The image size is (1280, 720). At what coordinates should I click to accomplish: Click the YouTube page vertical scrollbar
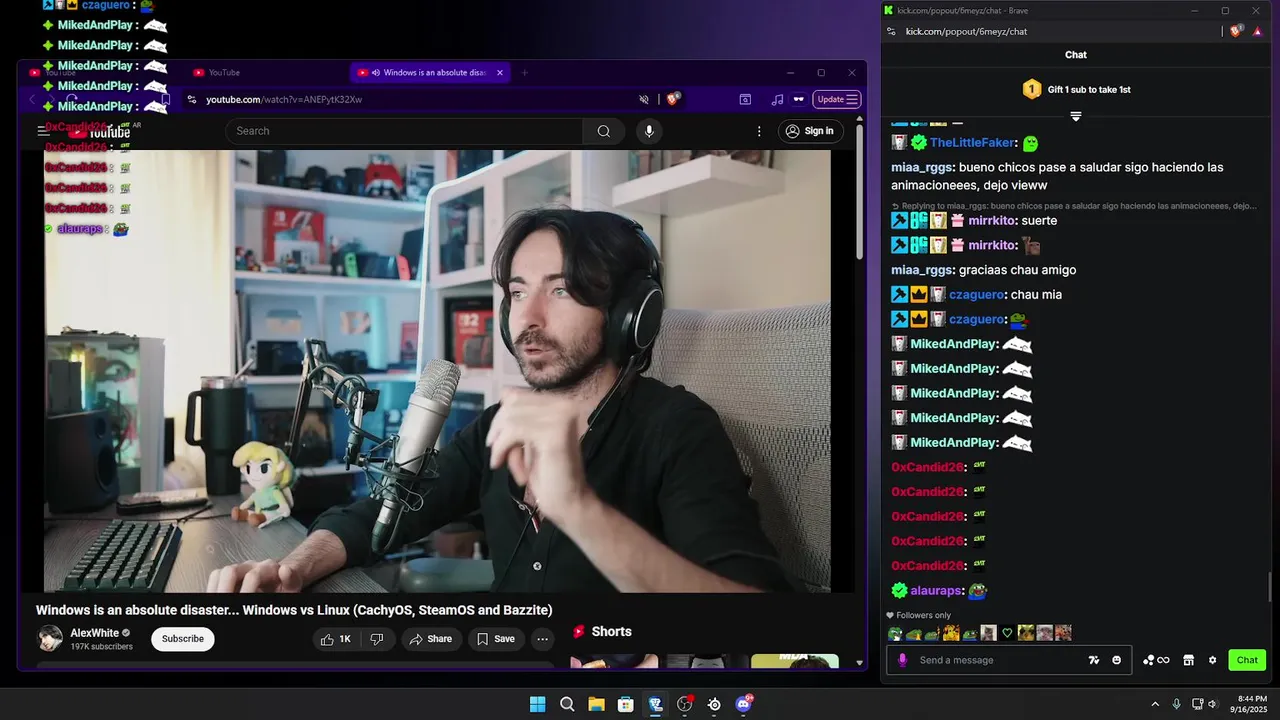(859, 190)
